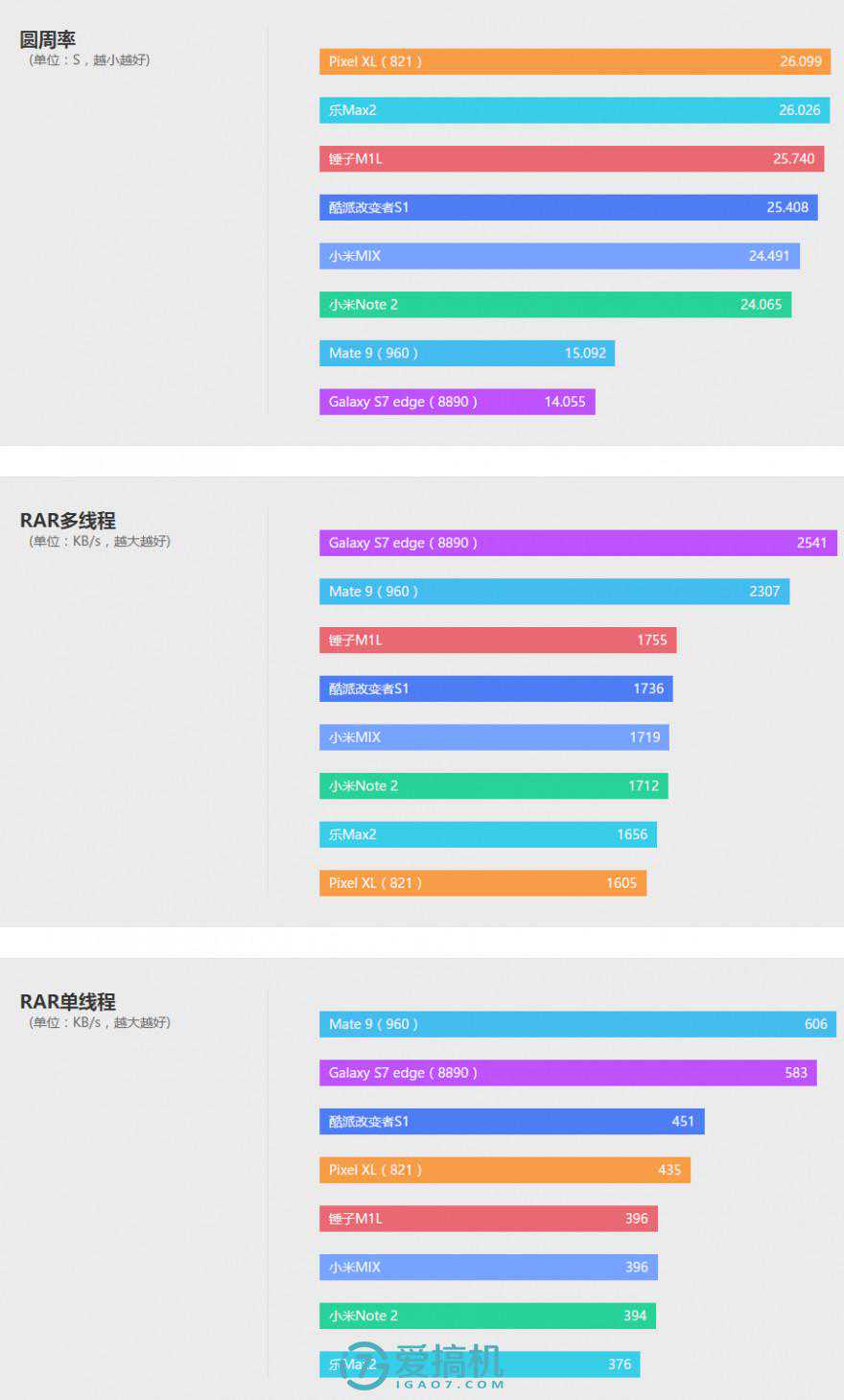Select the 小米MIX bar showing 24.491
The image size is (844, 1400).
(559, 256)
